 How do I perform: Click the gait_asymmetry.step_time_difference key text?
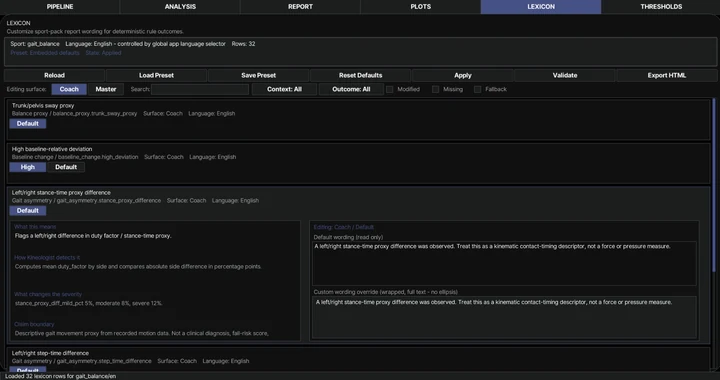[104, 361]
